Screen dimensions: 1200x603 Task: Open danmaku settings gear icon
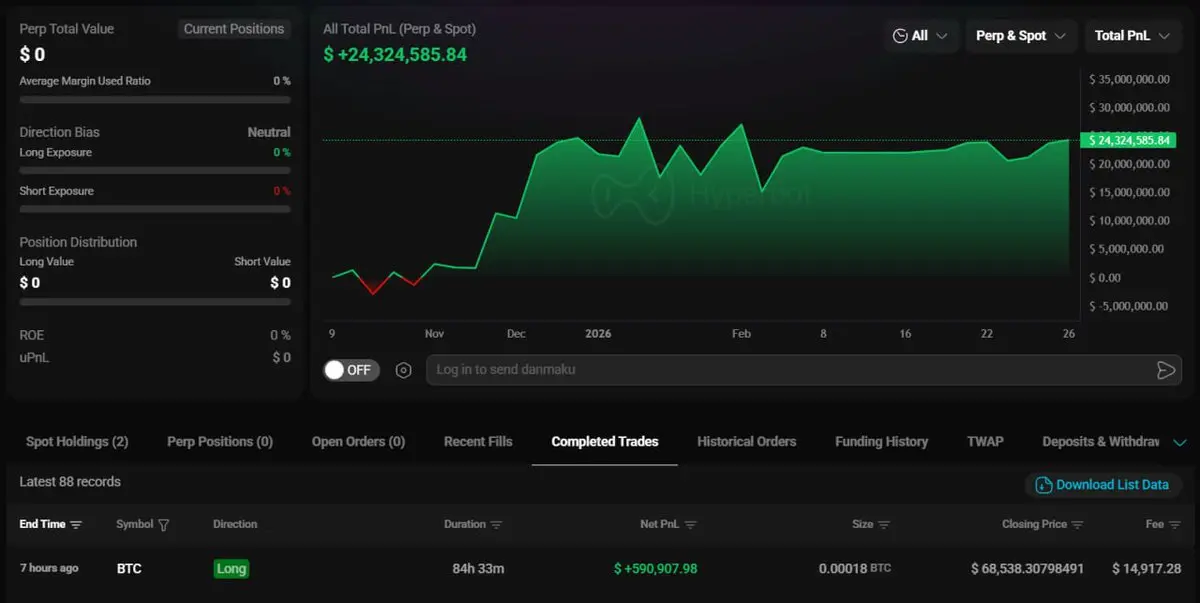(x=404, y=370)
